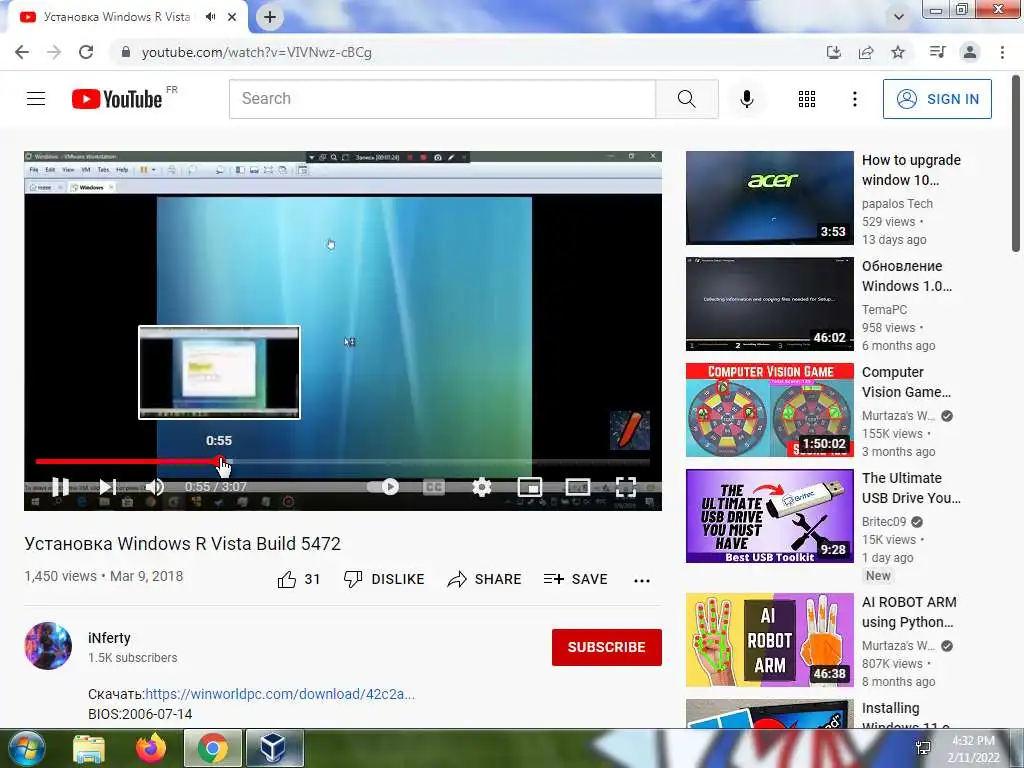
Task: Skip to the next video
Action: [x=108, y=487]
